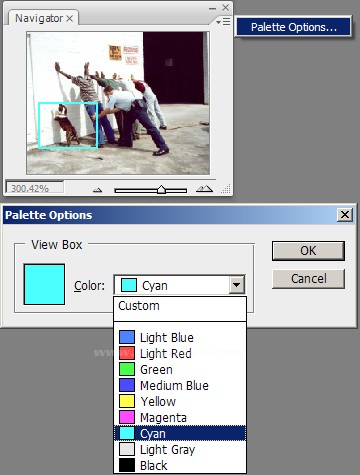The height and width of the screenshot is (475, 360).
Task: Click the 300.42% zoom percentage field
Action: pos(35,188)
